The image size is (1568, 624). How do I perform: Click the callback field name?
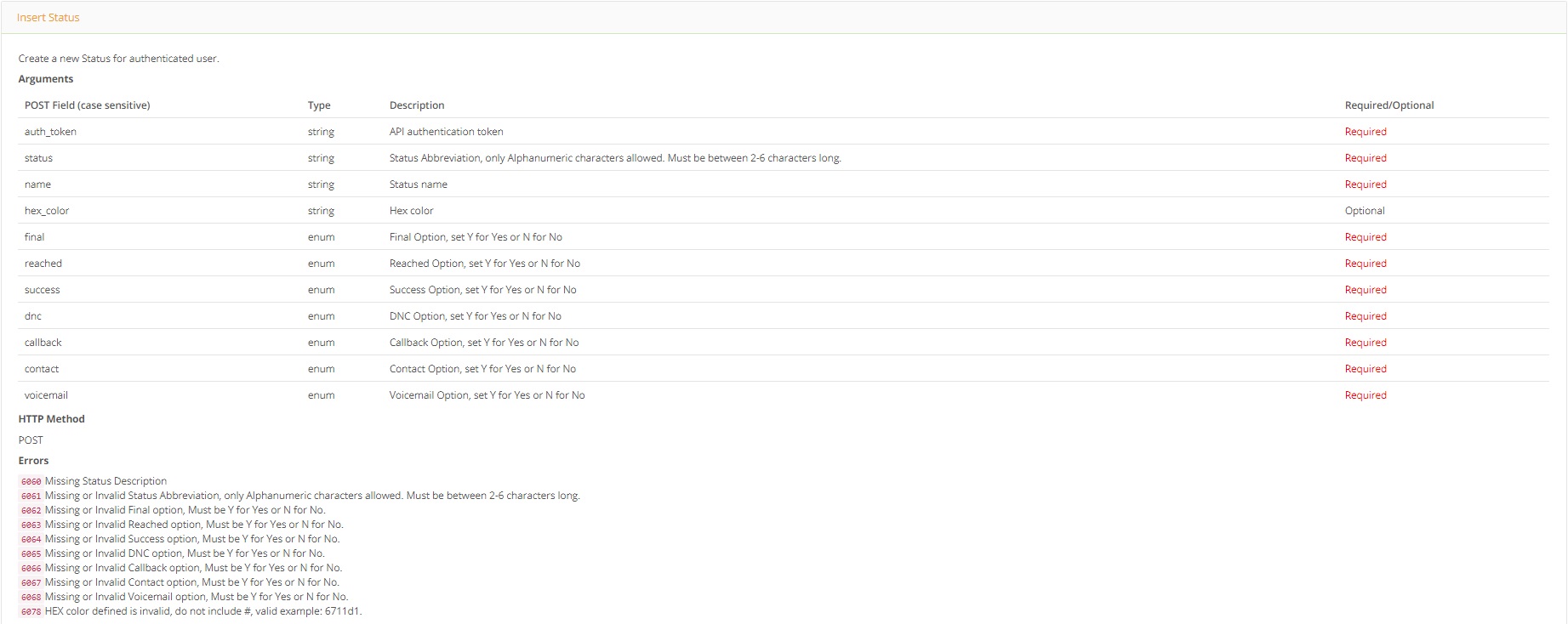pos(43,343)
